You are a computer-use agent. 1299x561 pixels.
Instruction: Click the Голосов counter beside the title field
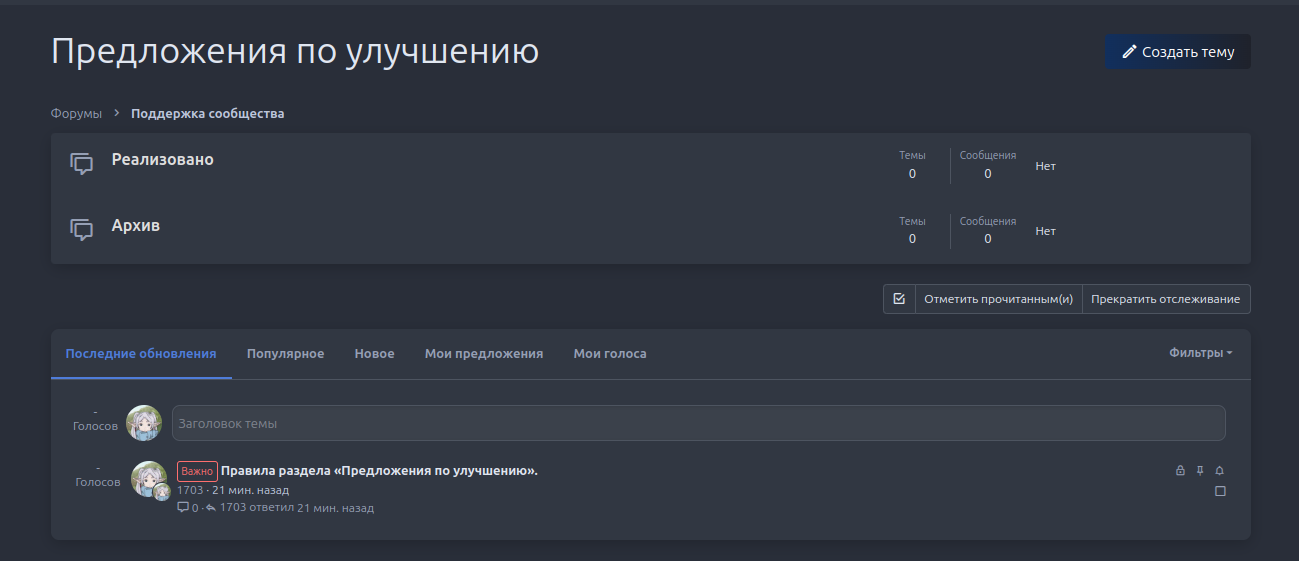[x=95, y=419]
